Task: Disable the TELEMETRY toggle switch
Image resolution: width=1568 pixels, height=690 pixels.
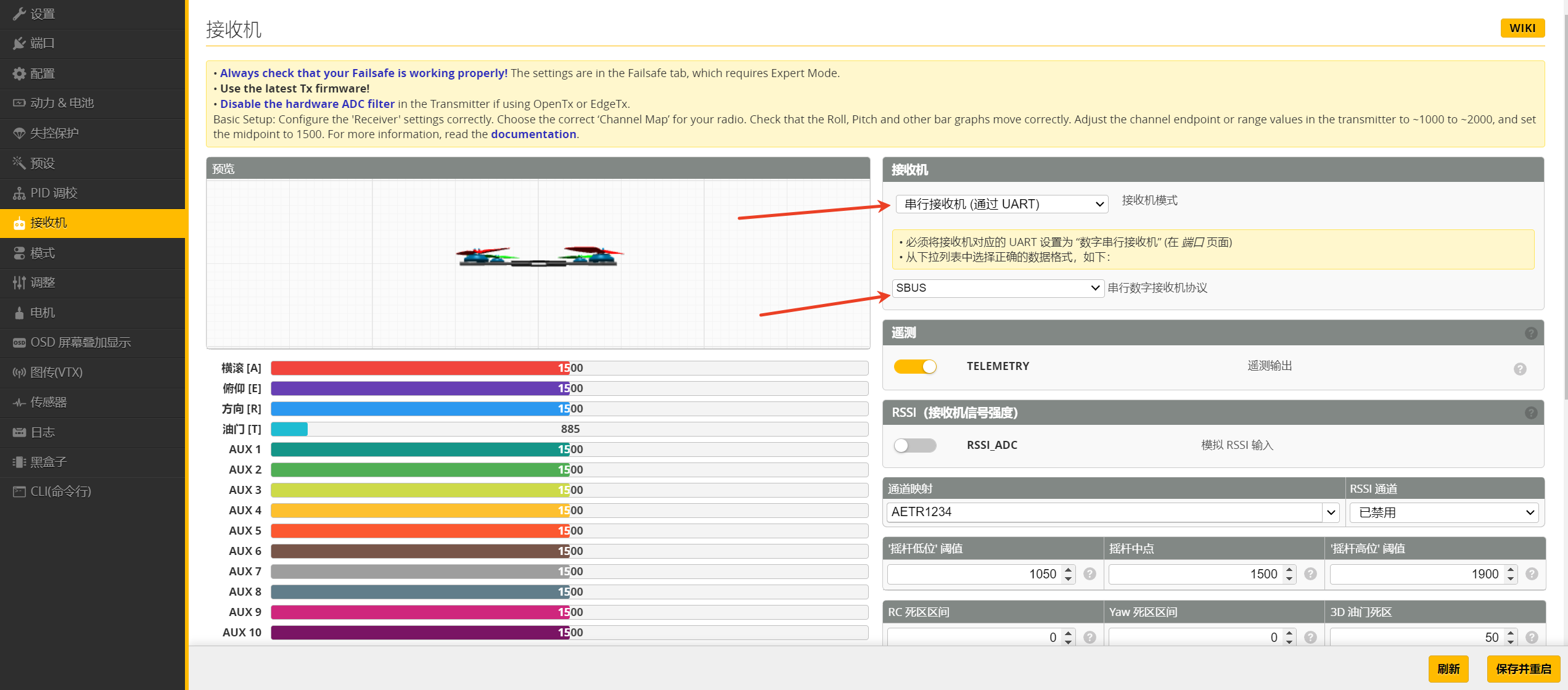Action: tap(916, 367)
